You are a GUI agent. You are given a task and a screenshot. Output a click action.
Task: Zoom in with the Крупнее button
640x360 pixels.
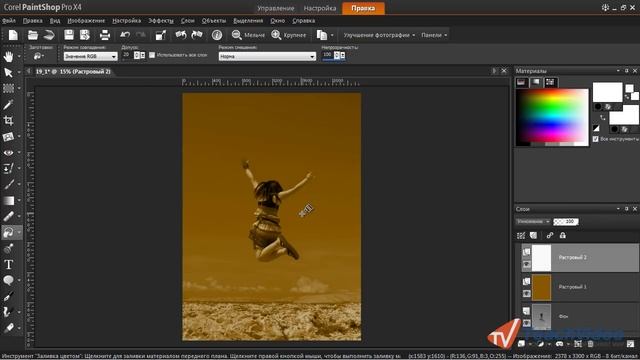pyautogui.click(x=289, y=35)
